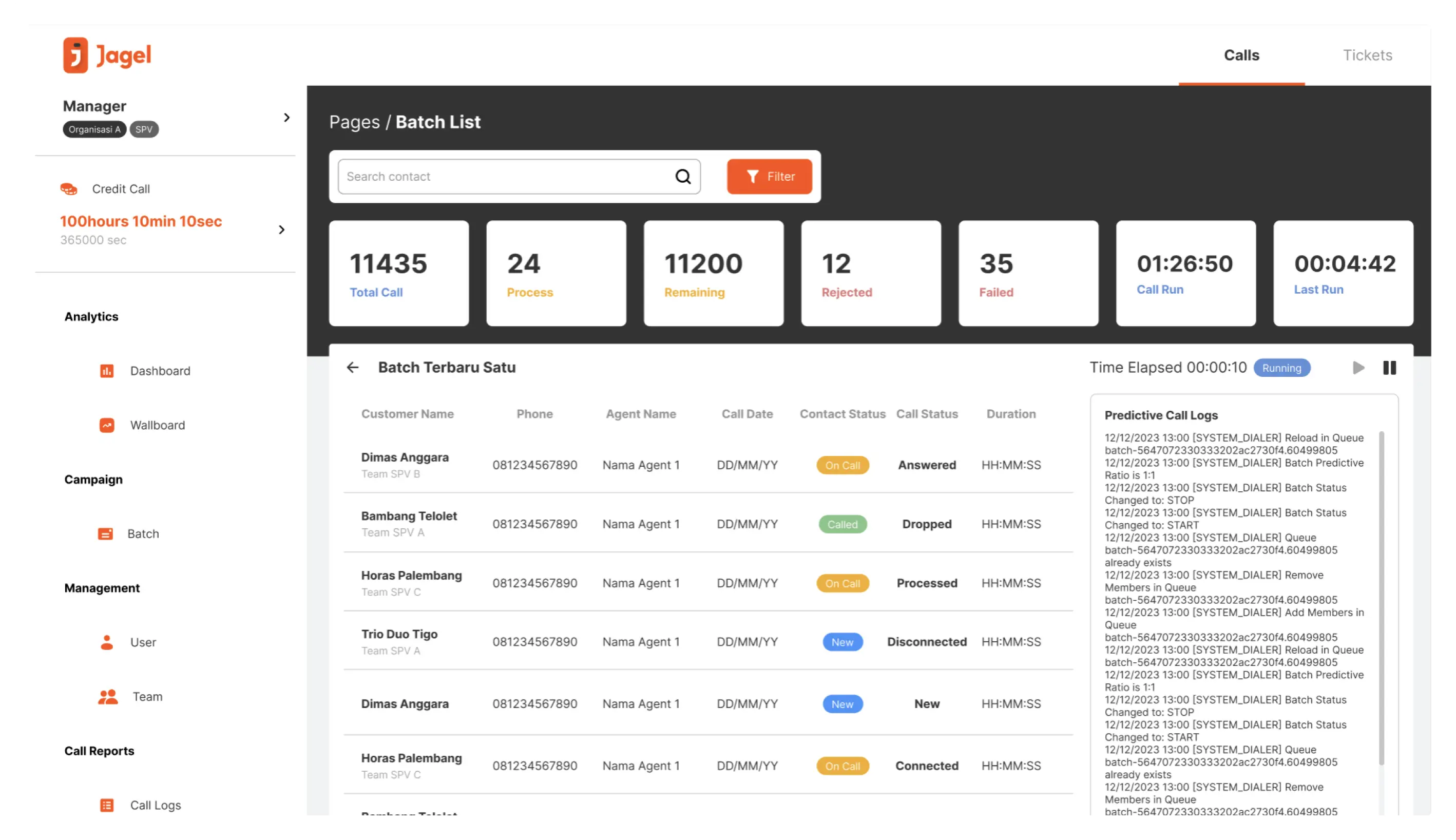The width and height of the screenshot is (1456, 840).
Task: Go to Batch under Campaign
Action: tap(143, 533)
